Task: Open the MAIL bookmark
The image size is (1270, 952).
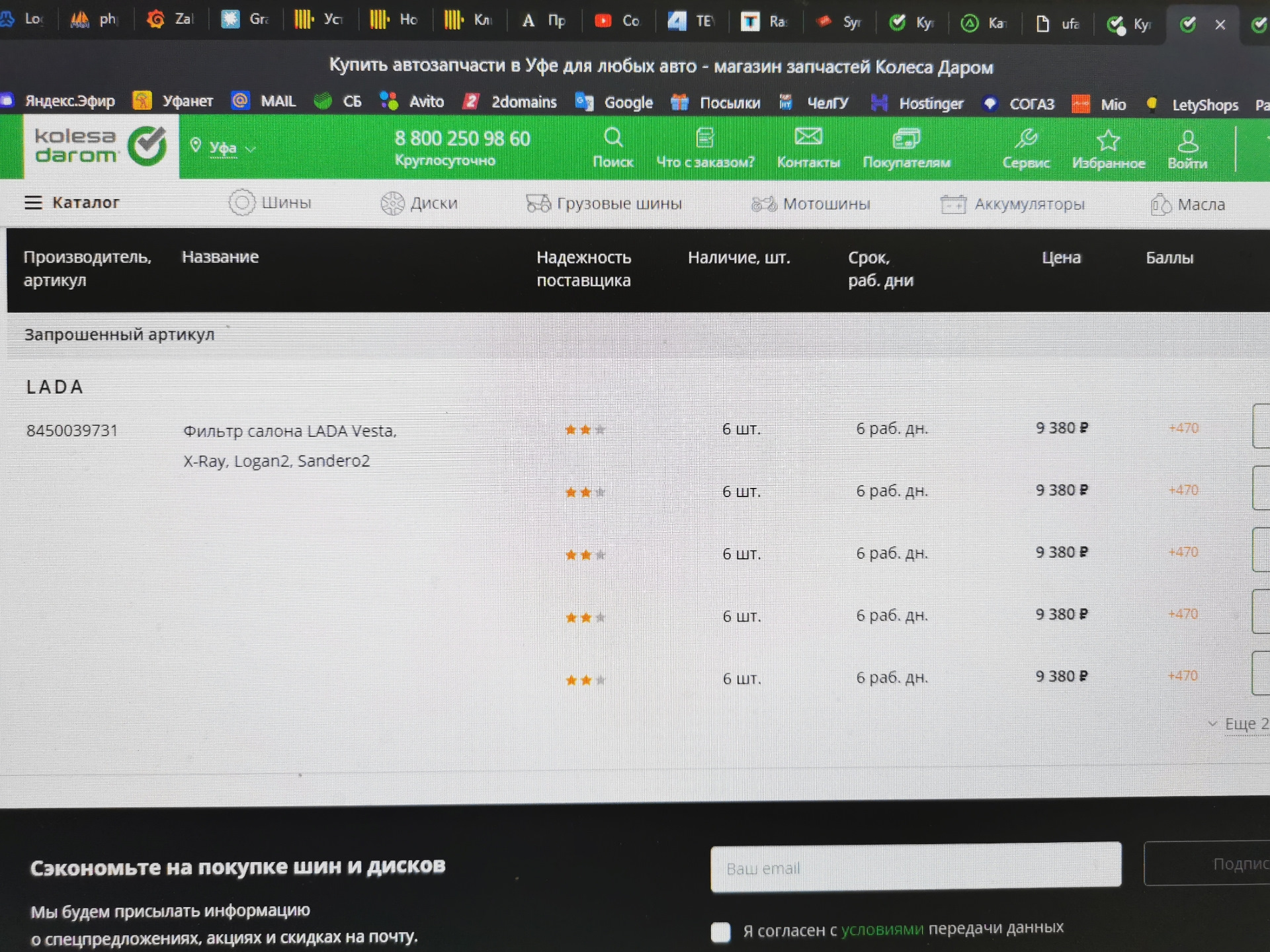Action: (x=263, y=100)
